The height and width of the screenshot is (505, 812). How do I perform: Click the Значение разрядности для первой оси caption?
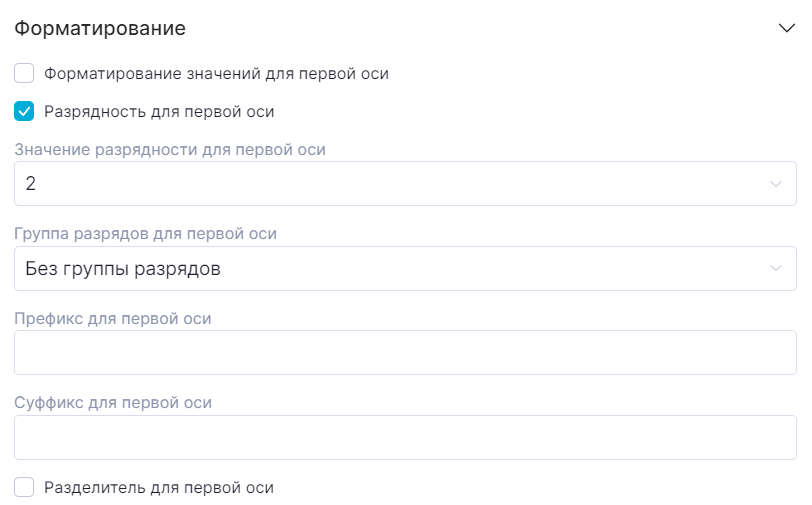point(170,150)
